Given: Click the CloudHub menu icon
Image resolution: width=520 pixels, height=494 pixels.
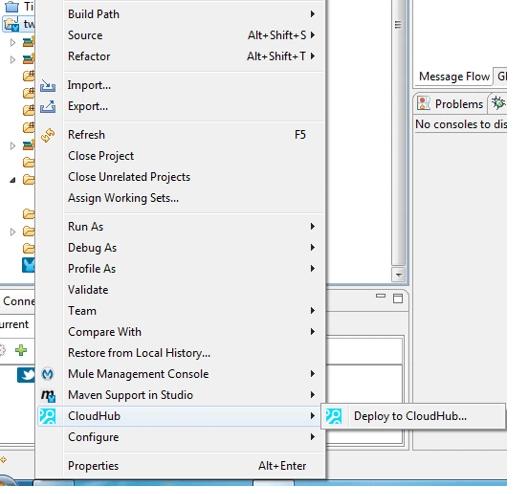Looking at the screenshot, I should [x=48, y=416].
